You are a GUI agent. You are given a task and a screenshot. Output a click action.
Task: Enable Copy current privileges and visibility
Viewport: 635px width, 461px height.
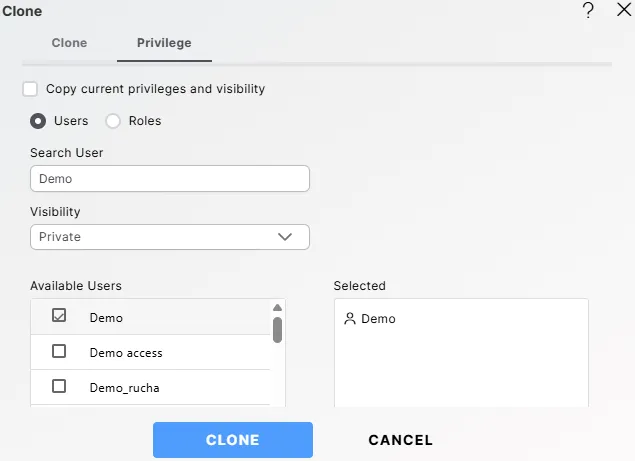click(x=31, y=89)
